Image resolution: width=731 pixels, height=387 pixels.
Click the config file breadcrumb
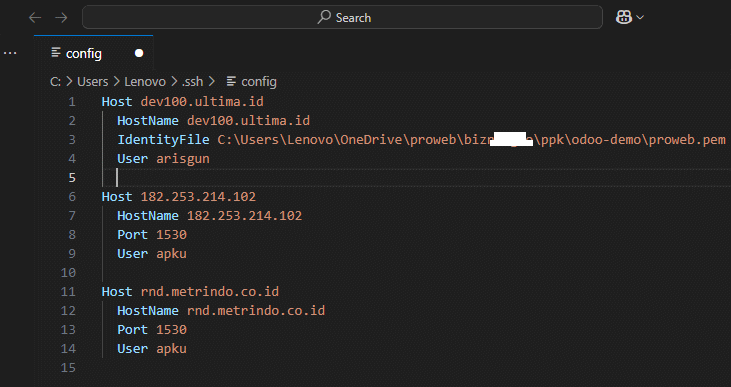pyautogui.click(x=259, y=82)
